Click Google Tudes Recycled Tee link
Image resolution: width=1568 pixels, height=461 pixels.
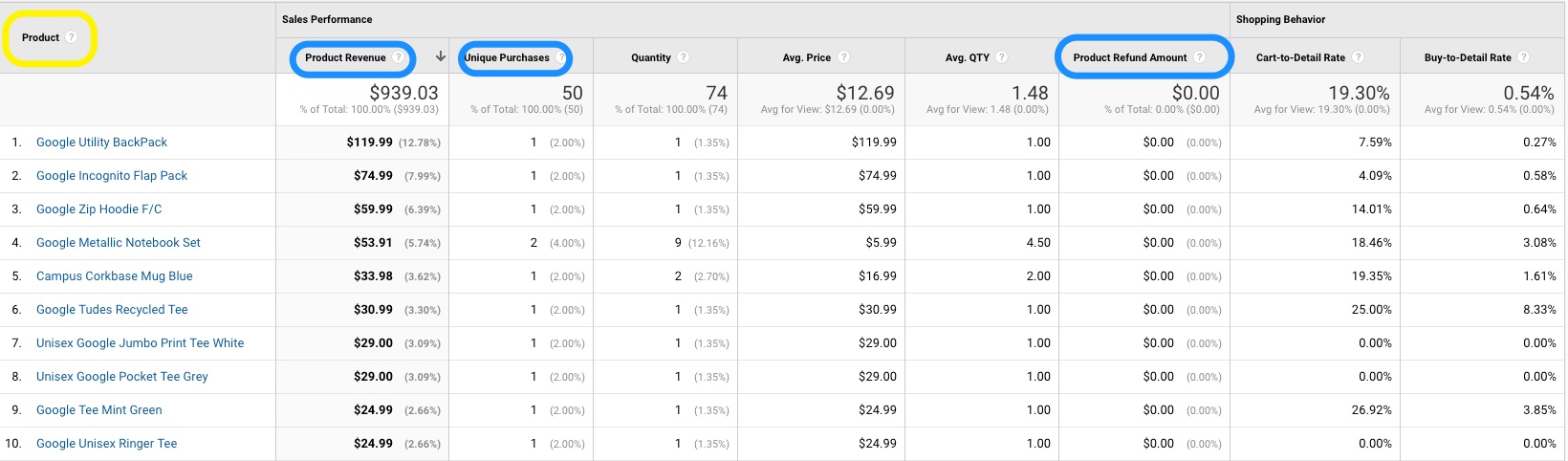click(112, 310)
